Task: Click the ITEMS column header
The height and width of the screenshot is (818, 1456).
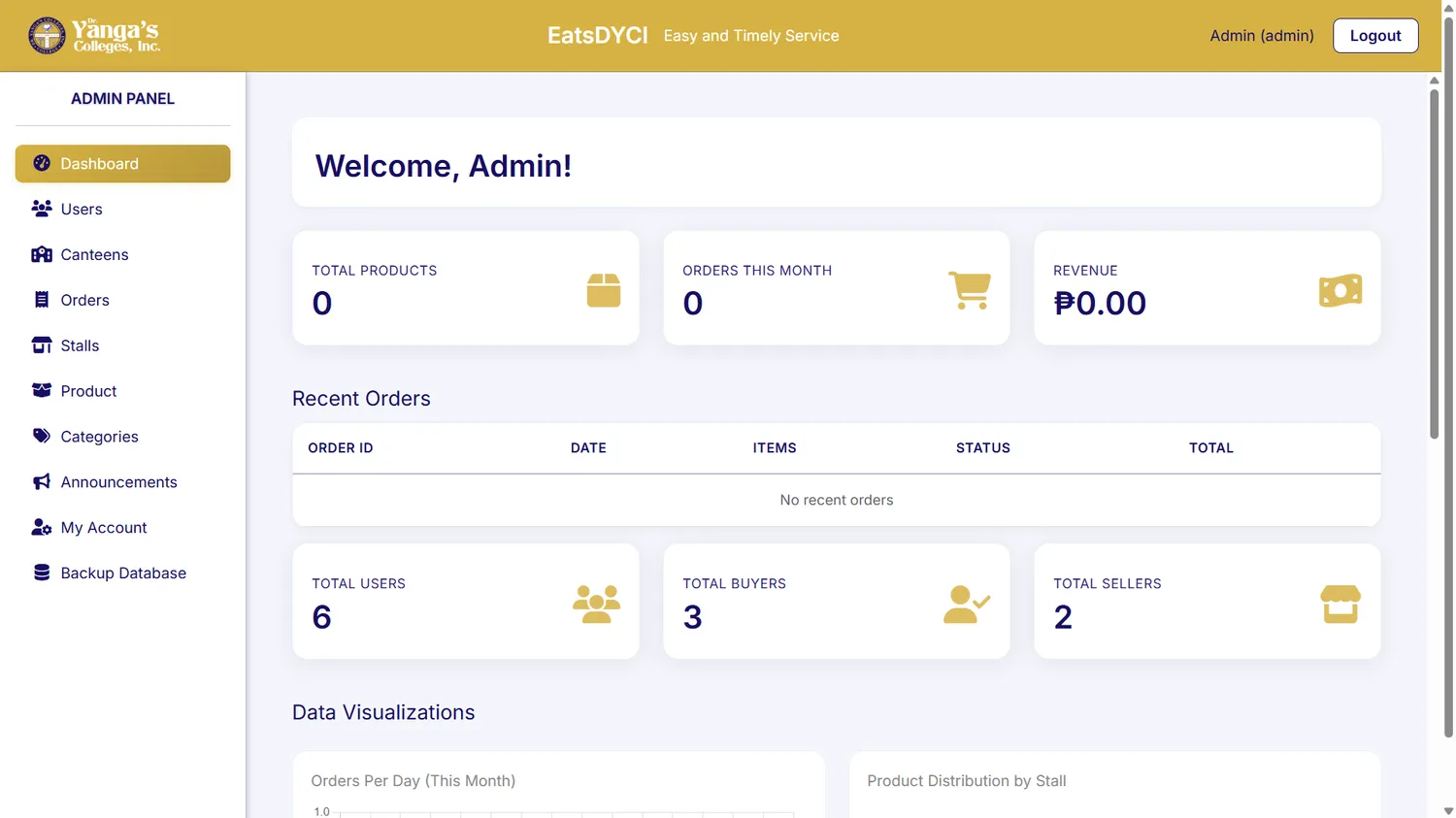Action: coord(775,448)
